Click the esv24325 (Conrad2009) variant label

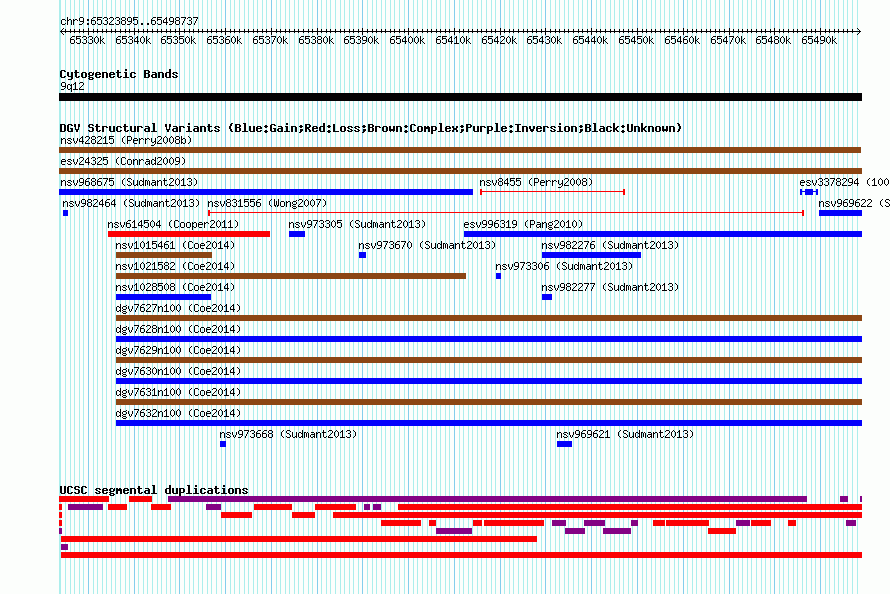123,161
